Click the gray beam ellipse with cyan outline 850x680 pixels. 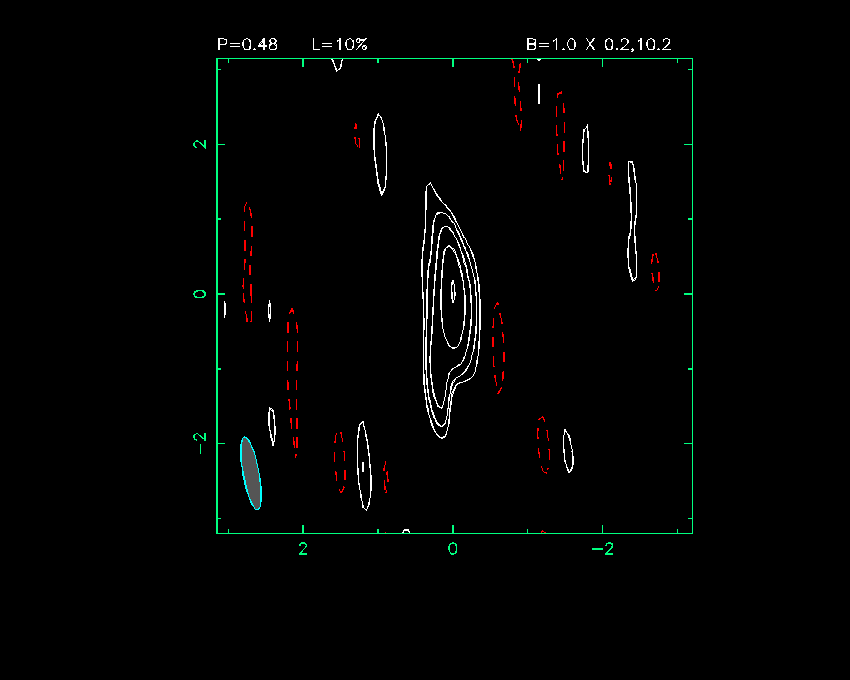251,473
